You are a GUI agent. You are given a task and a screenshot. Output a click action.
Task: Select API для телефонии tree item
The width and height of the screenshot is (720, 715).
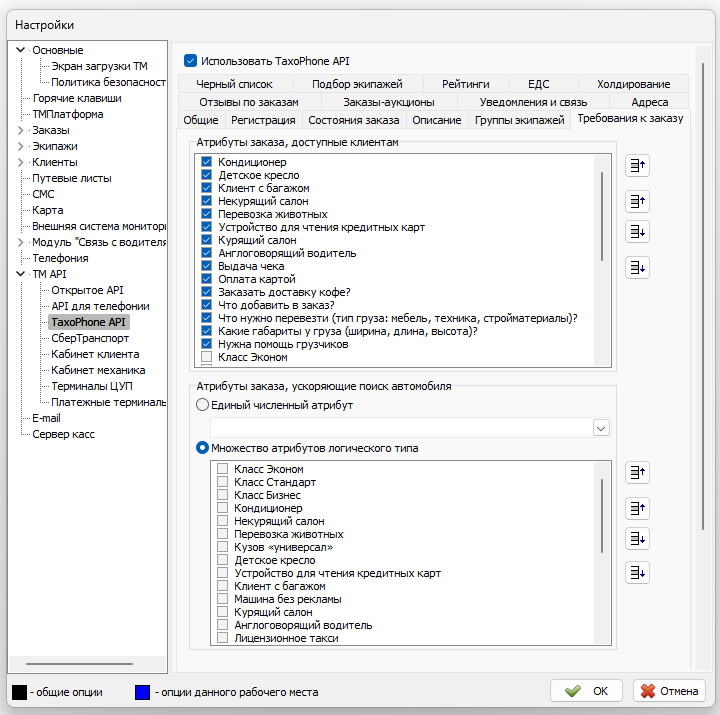coord(100,306)
